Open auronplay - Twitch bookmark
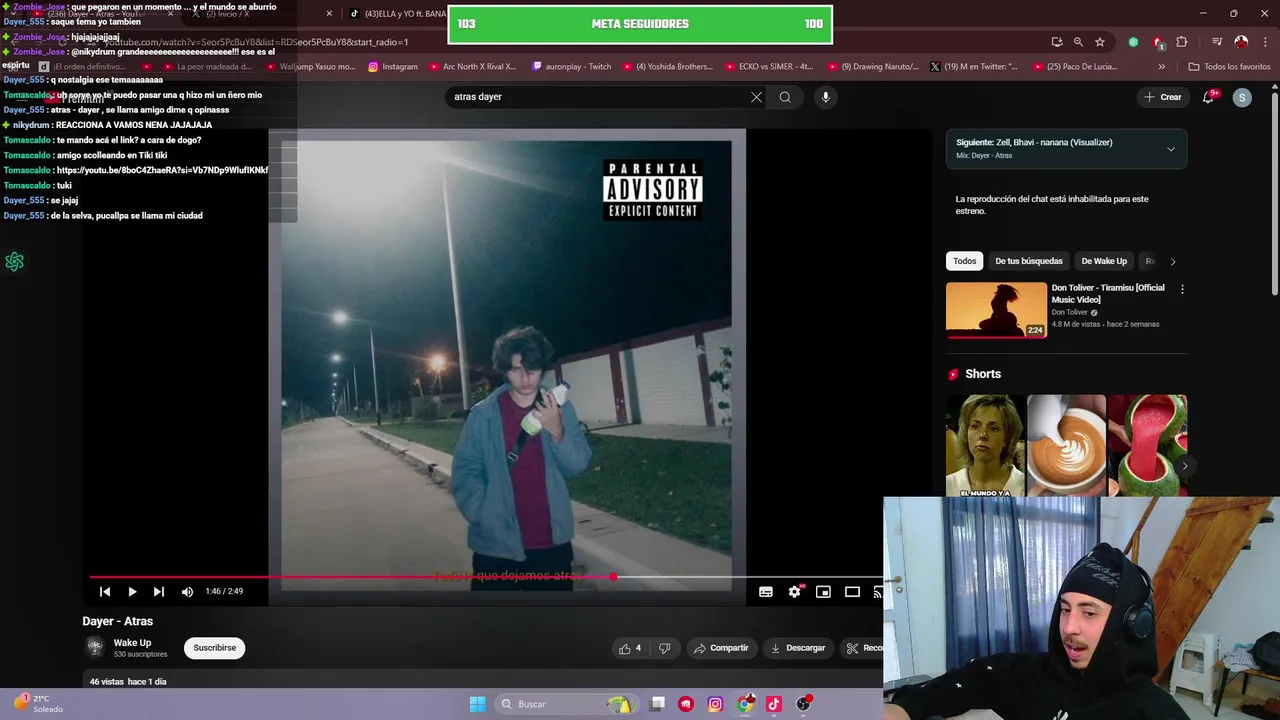Image resolution: width=1280 pixels, height=720 pixels. (571, 67)
